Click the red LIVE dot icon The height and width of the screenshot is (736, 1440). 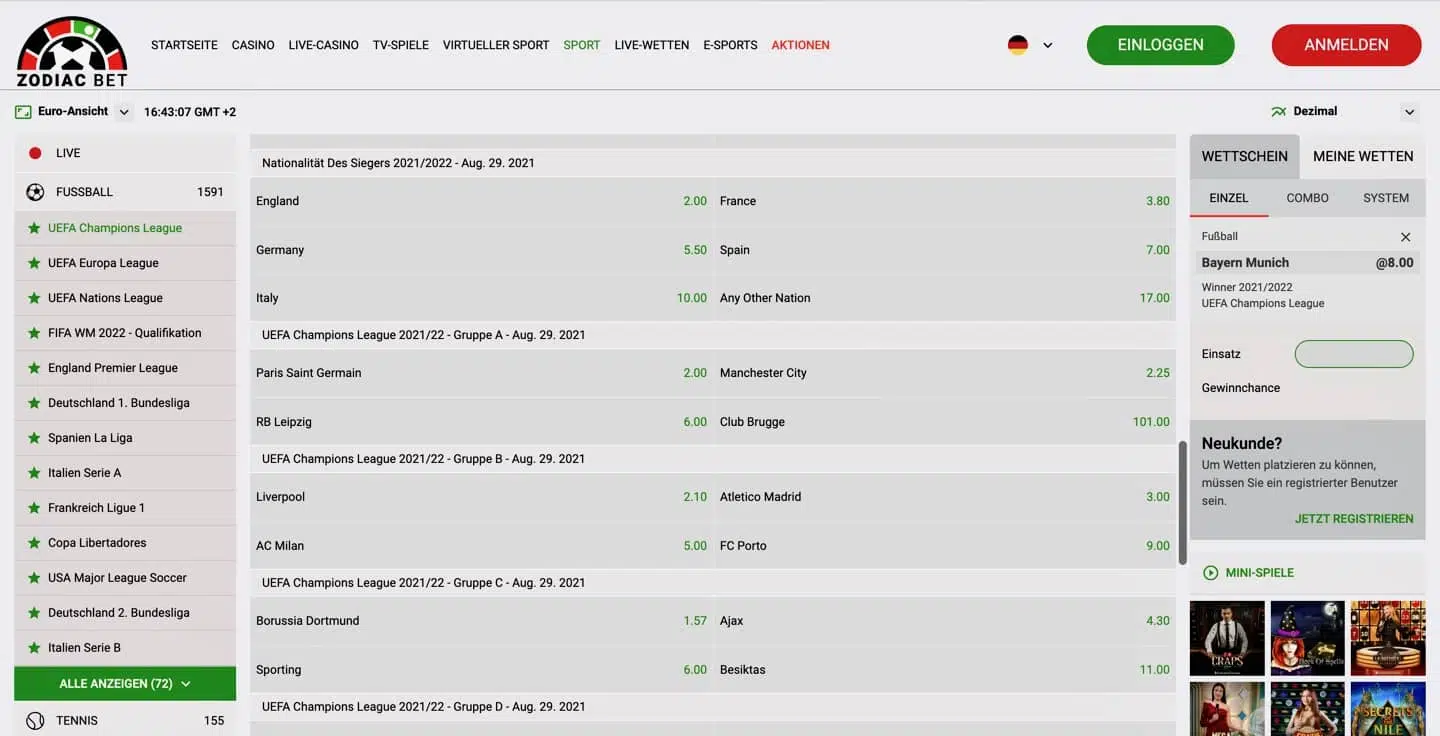[x=35, y=153]
